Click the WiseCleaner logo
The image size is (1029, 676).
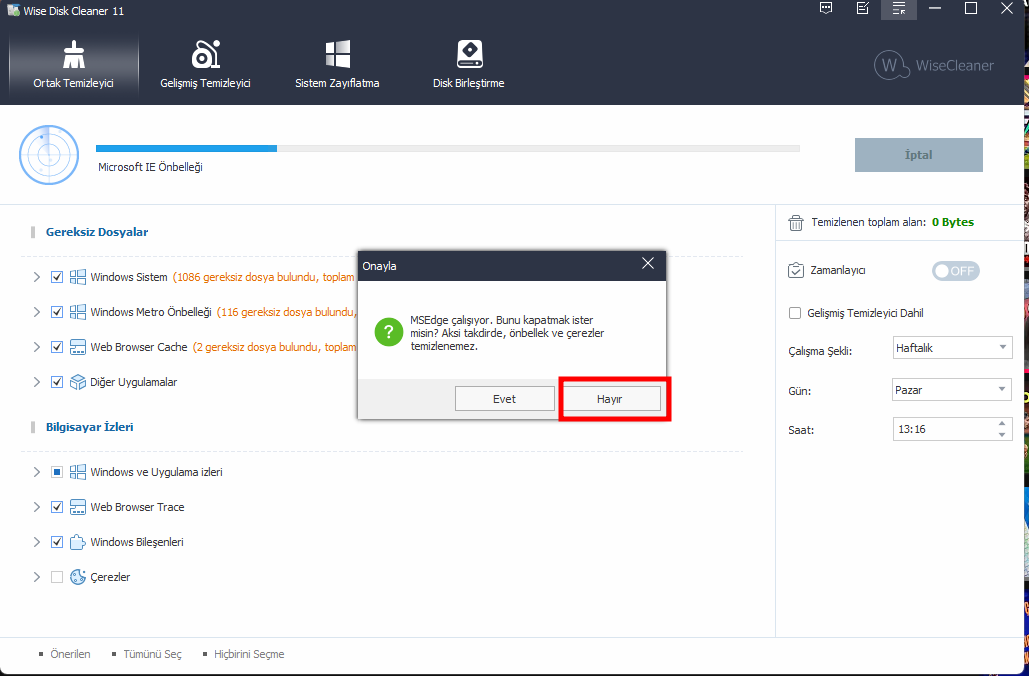pyautogui.click(x=934, y=65)
